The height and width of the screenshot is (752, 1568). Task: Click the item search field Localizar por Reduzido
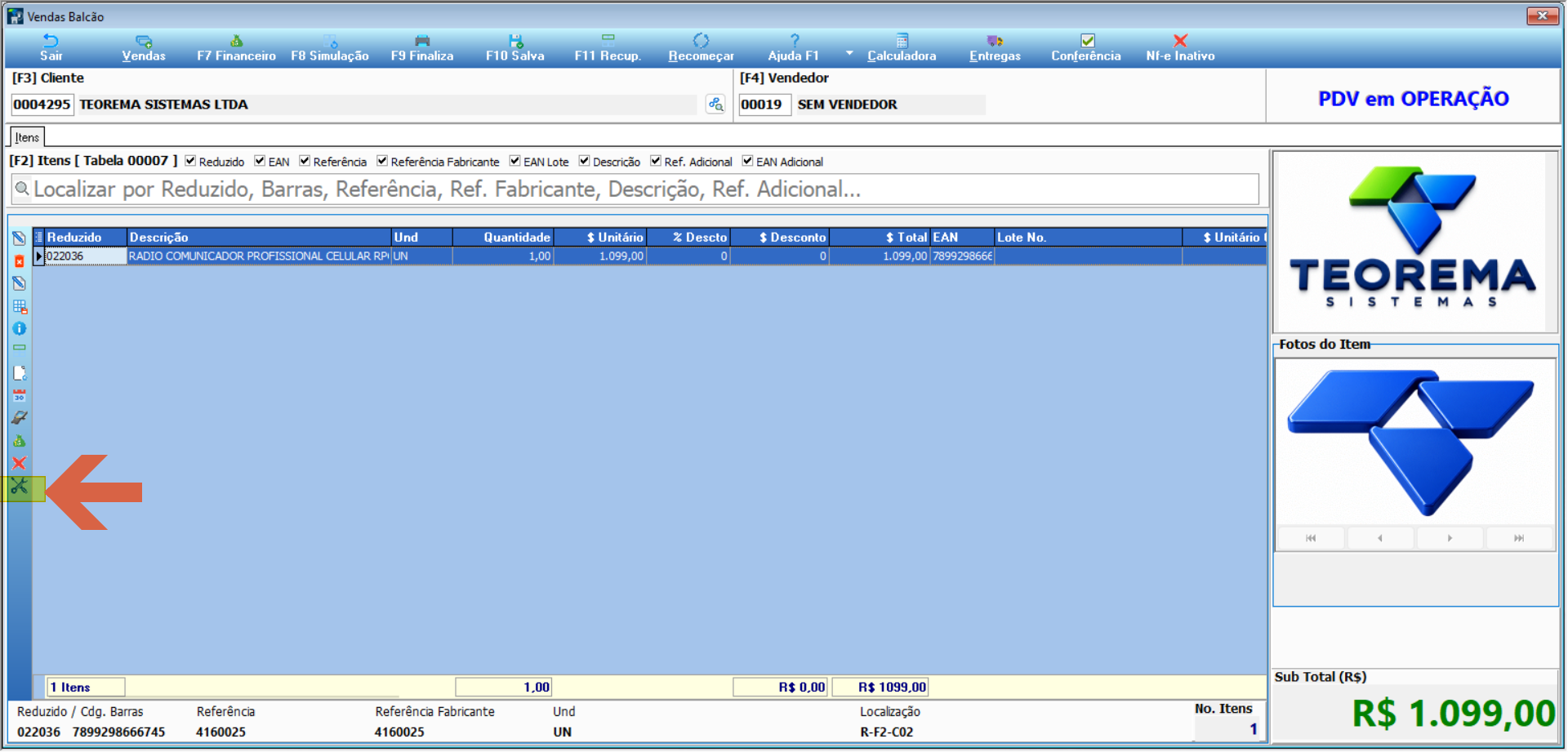click(x=635, y=189)
